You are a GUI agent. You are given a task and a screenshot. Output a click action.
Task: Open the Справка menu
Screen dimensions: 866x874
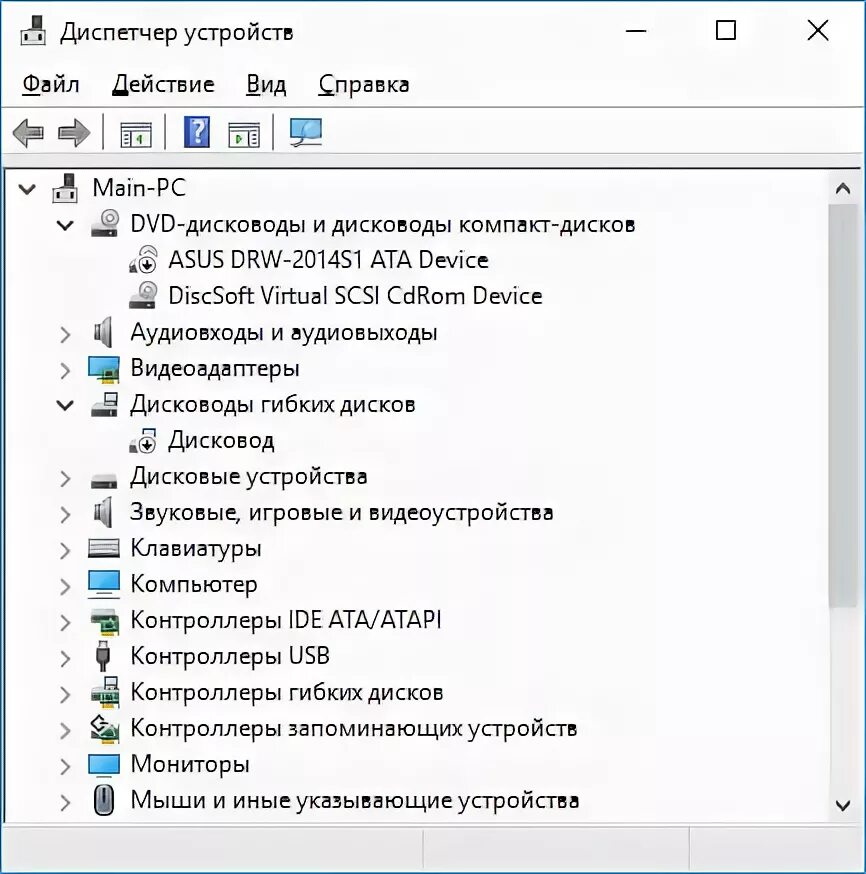click(x=364, y=85)
